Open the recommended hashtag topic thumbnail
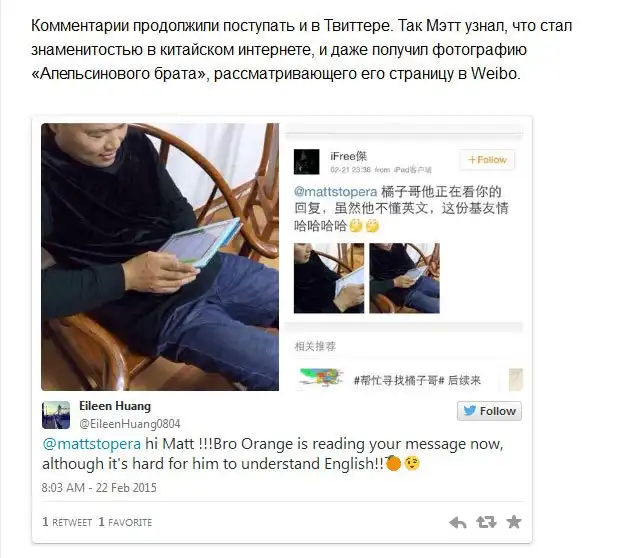 (x=321, y=377)
